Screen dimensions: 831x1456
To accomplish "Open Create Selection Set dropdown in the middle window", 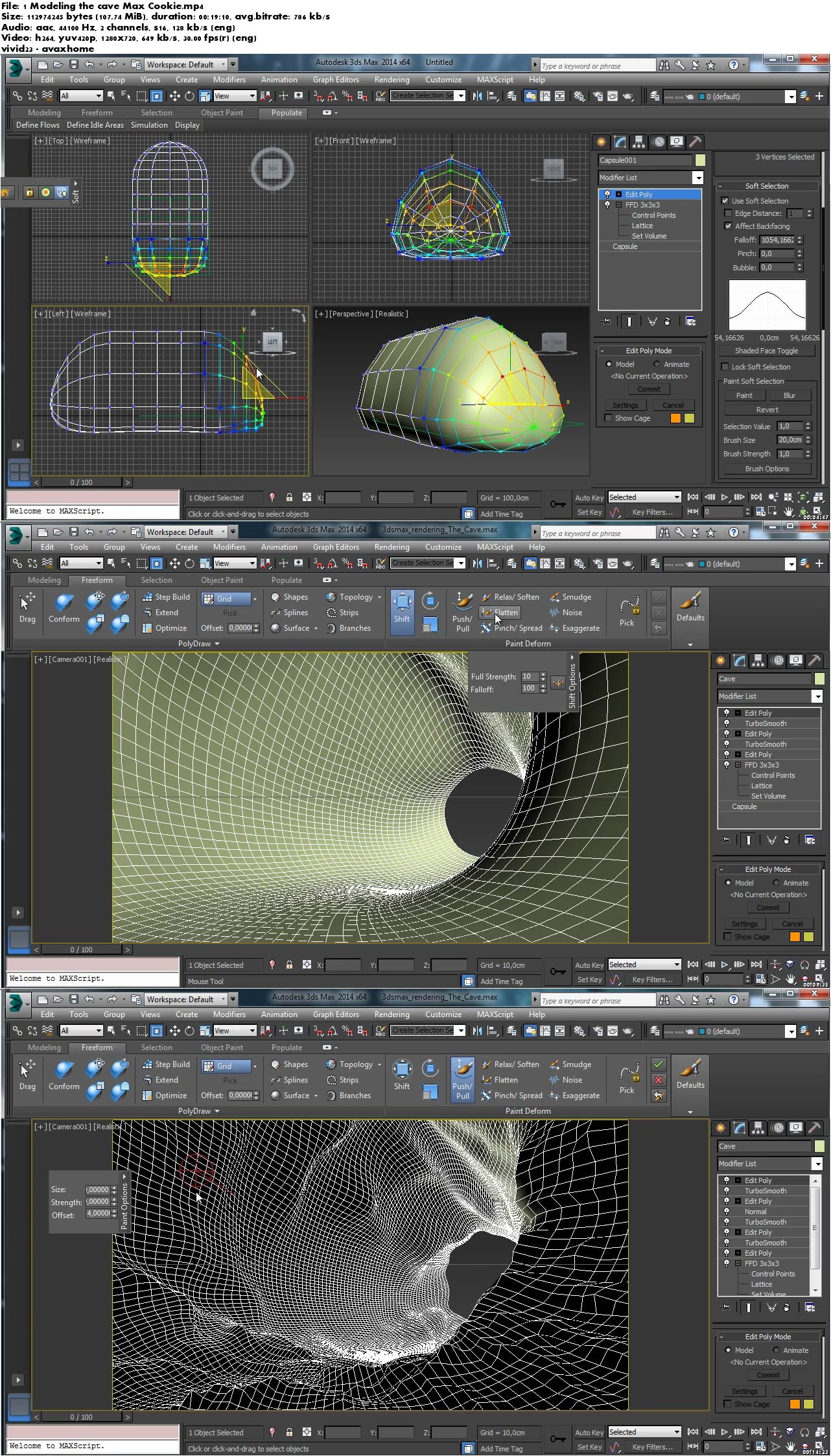I will click(x=461, y=563).
